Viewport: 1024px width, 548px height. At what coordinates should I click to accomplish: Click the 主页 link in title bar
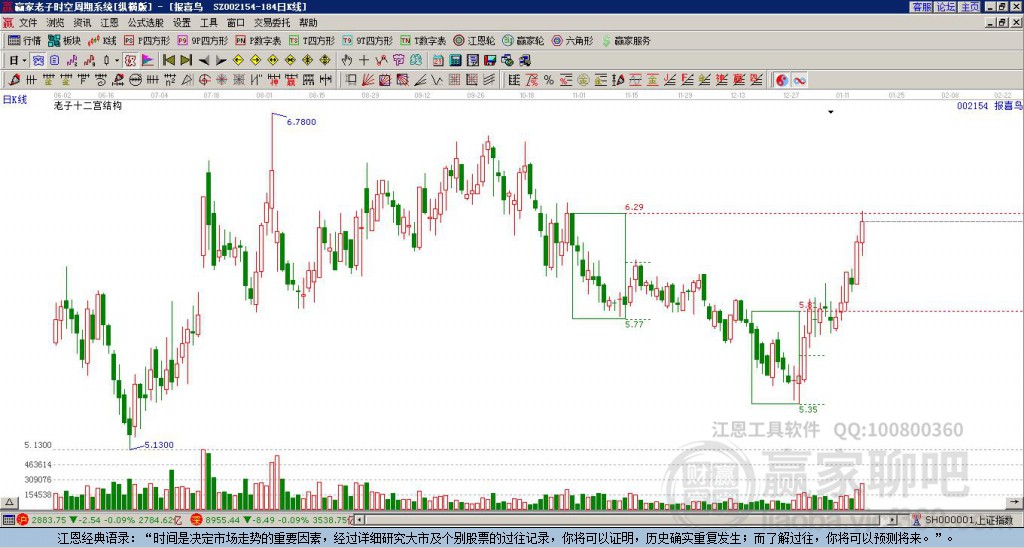tap(970, 7)
